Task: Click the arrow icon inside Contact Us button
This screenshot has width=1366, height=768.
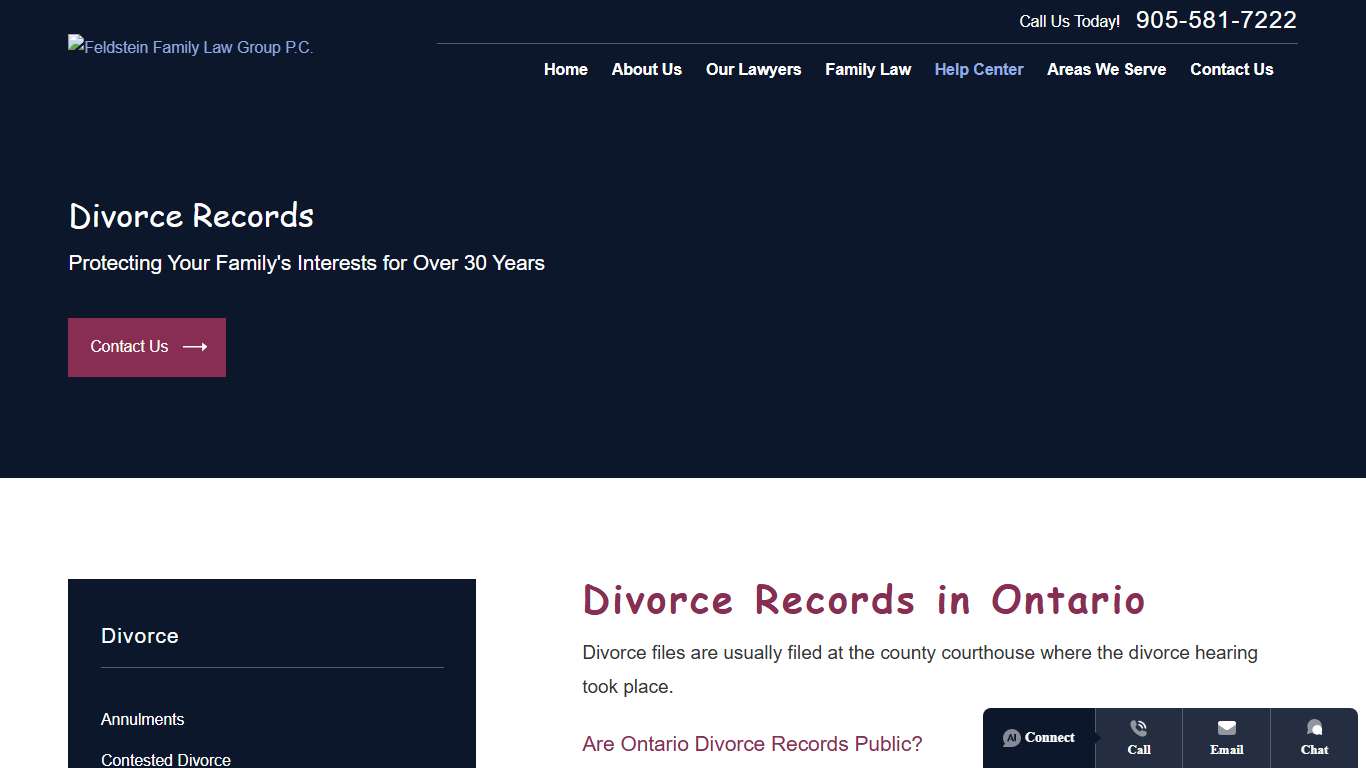Action: (x=193, y=347)
